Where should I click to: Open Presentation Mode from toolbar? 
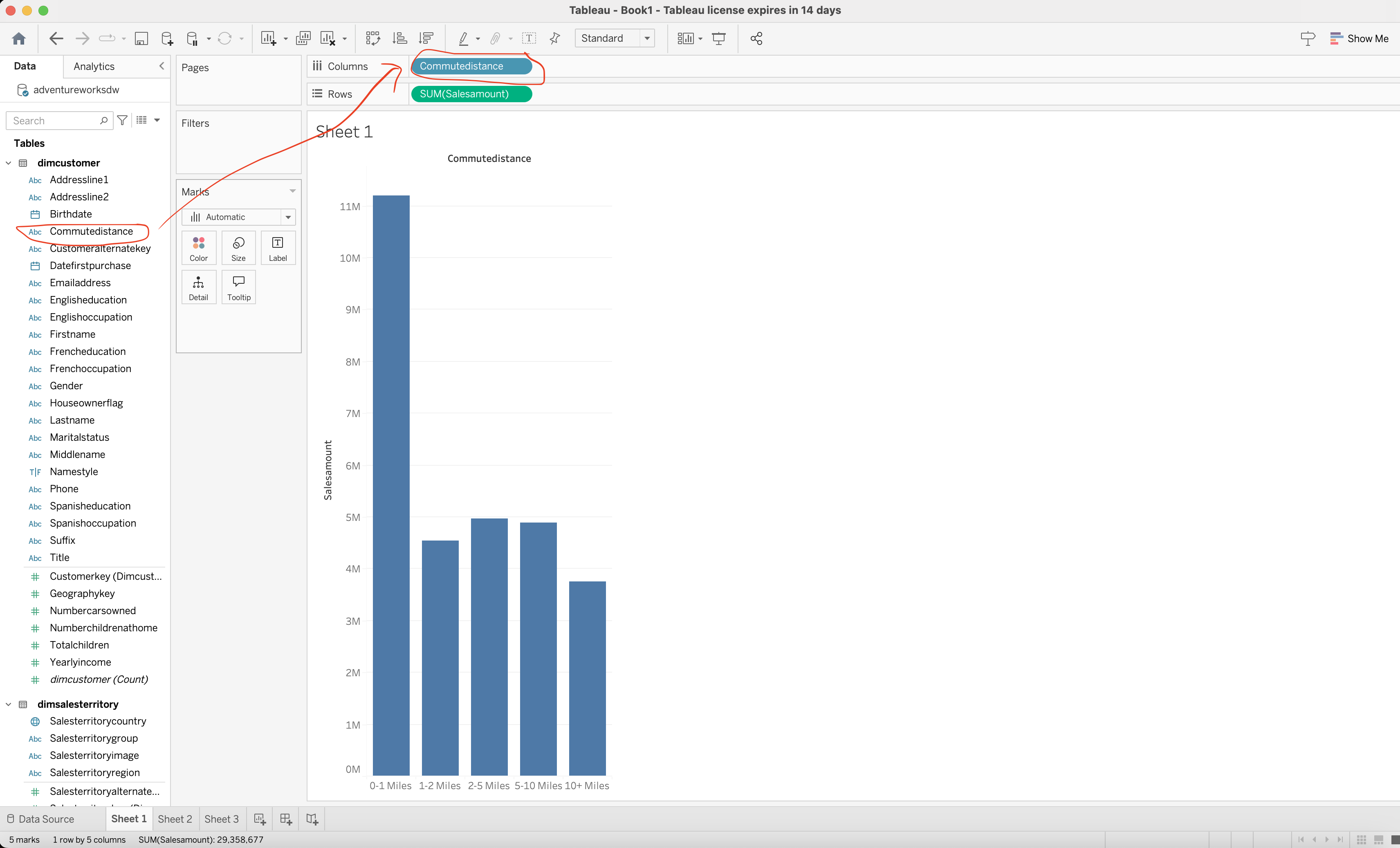(719, 38)
